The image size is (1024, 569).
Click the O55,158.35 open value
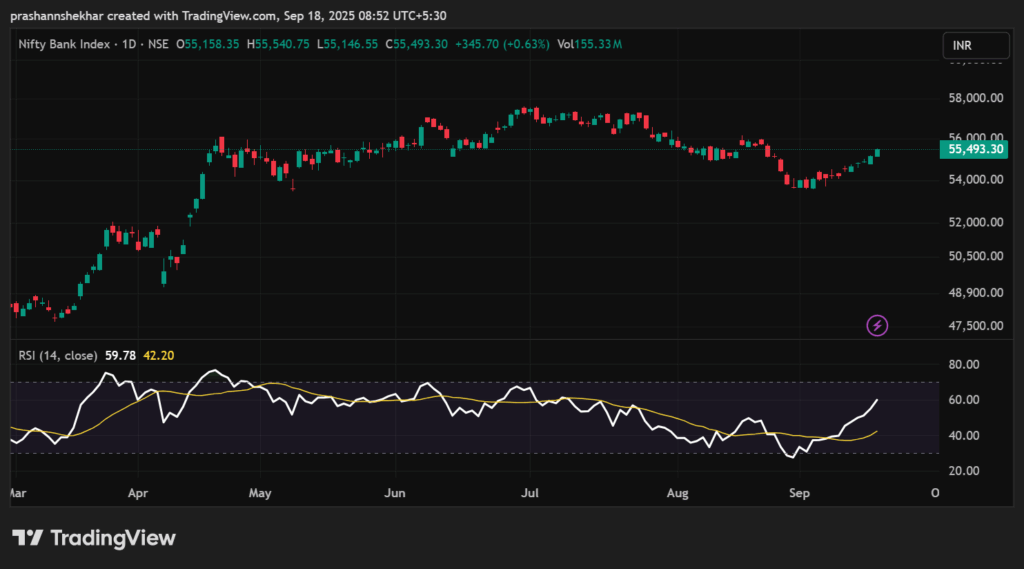click(208, 44)
